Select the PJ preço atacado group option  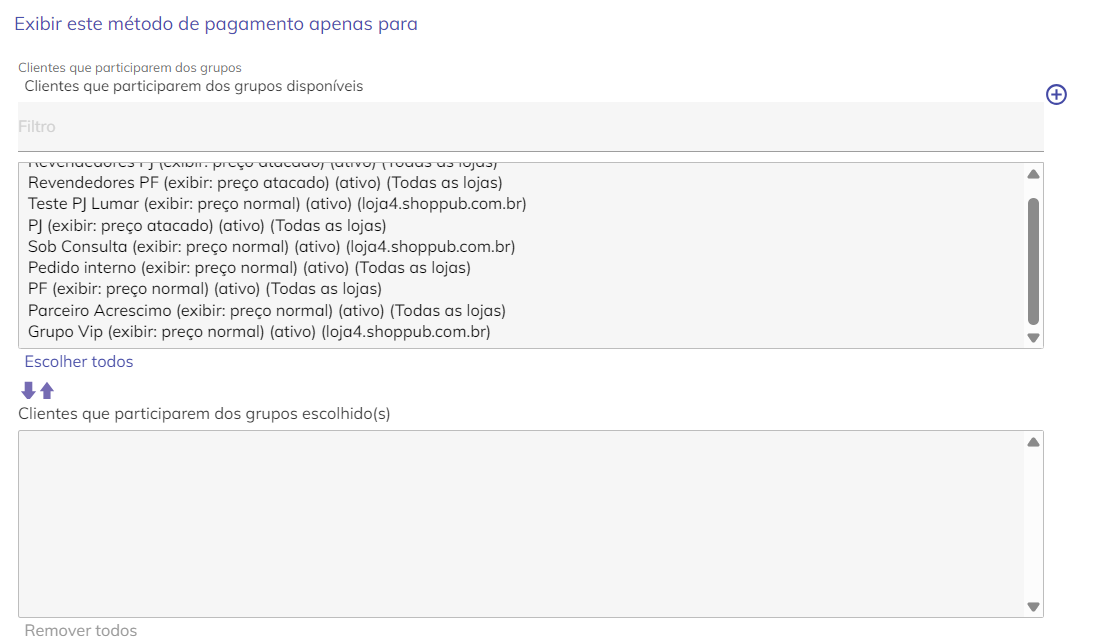tap(207, 225)
